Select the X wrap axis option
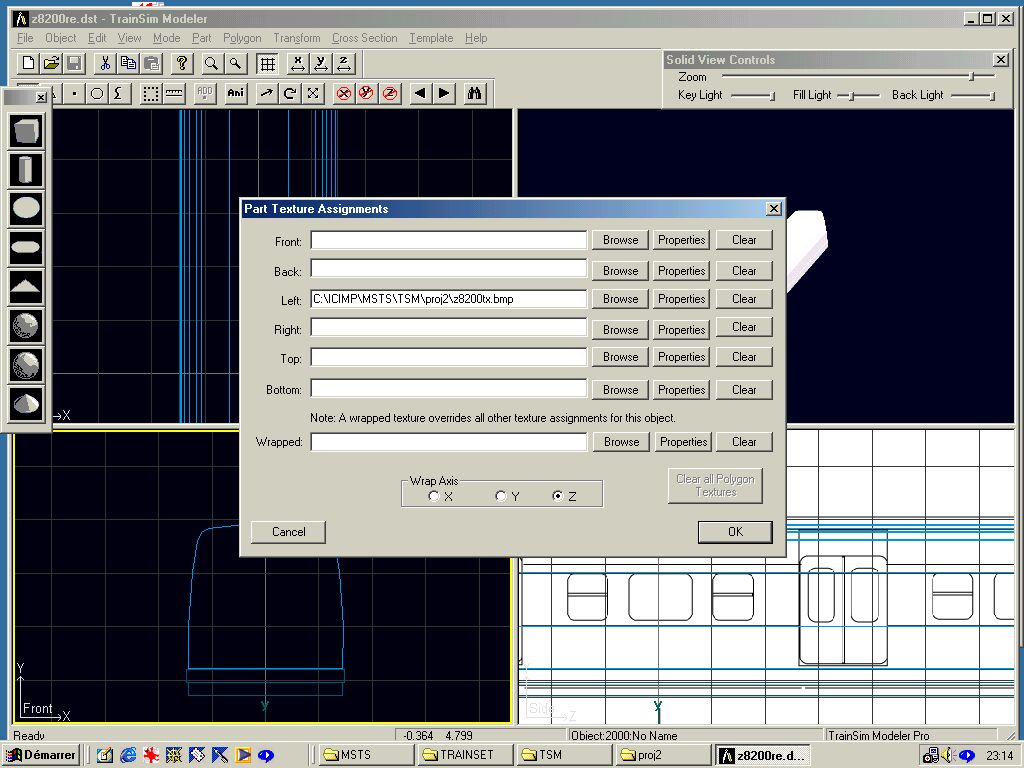The height and width of the screenshot is (768, 1024). pos(433,497)
